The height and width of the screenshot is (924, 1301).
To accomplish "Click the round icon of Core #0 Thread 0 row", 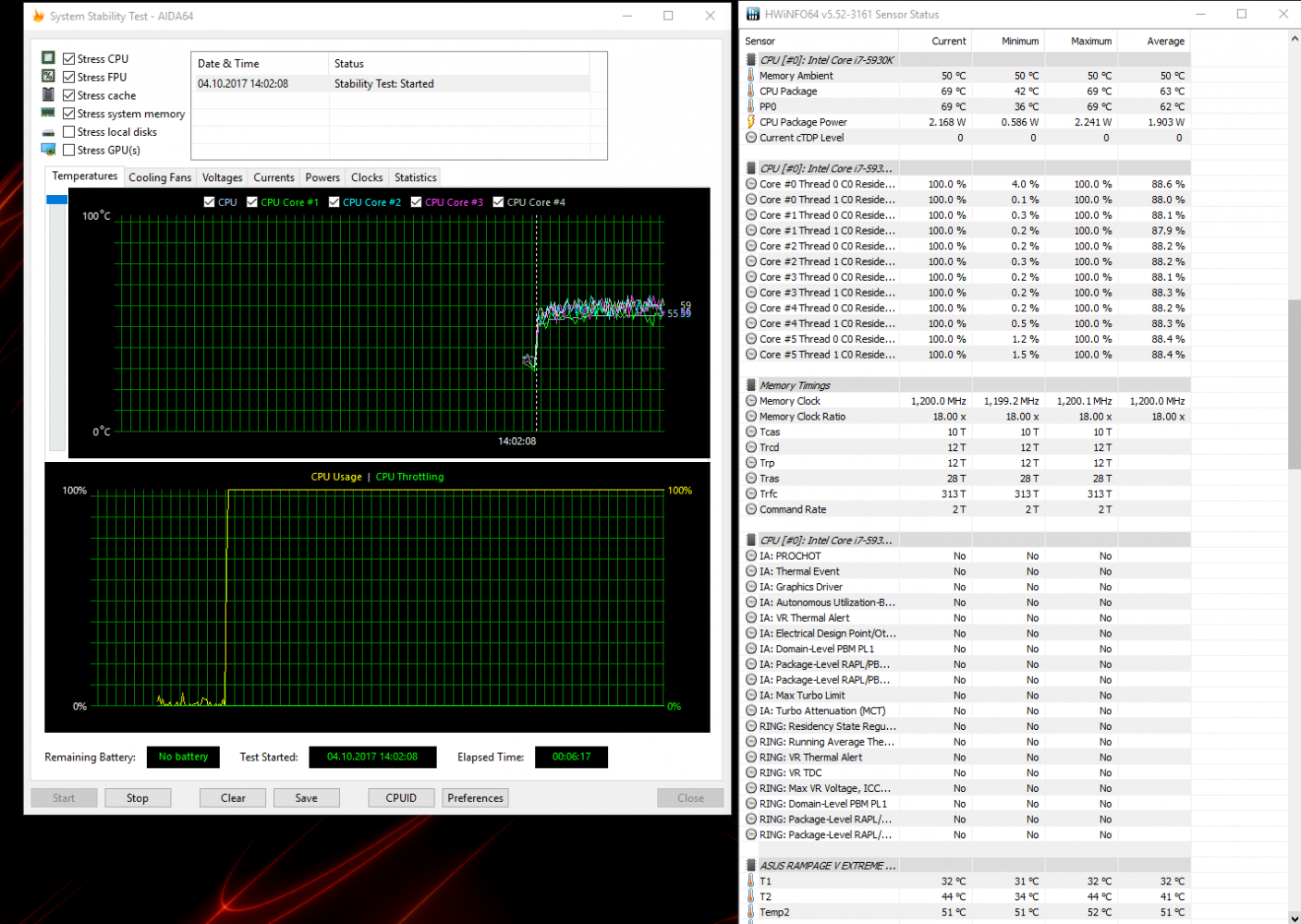I will 750,184.
